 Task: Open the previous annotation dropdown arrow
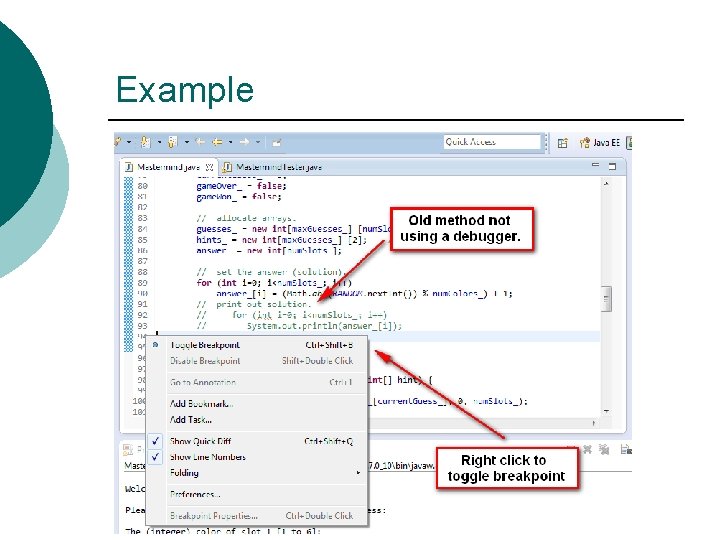click(x=186, y=142)
